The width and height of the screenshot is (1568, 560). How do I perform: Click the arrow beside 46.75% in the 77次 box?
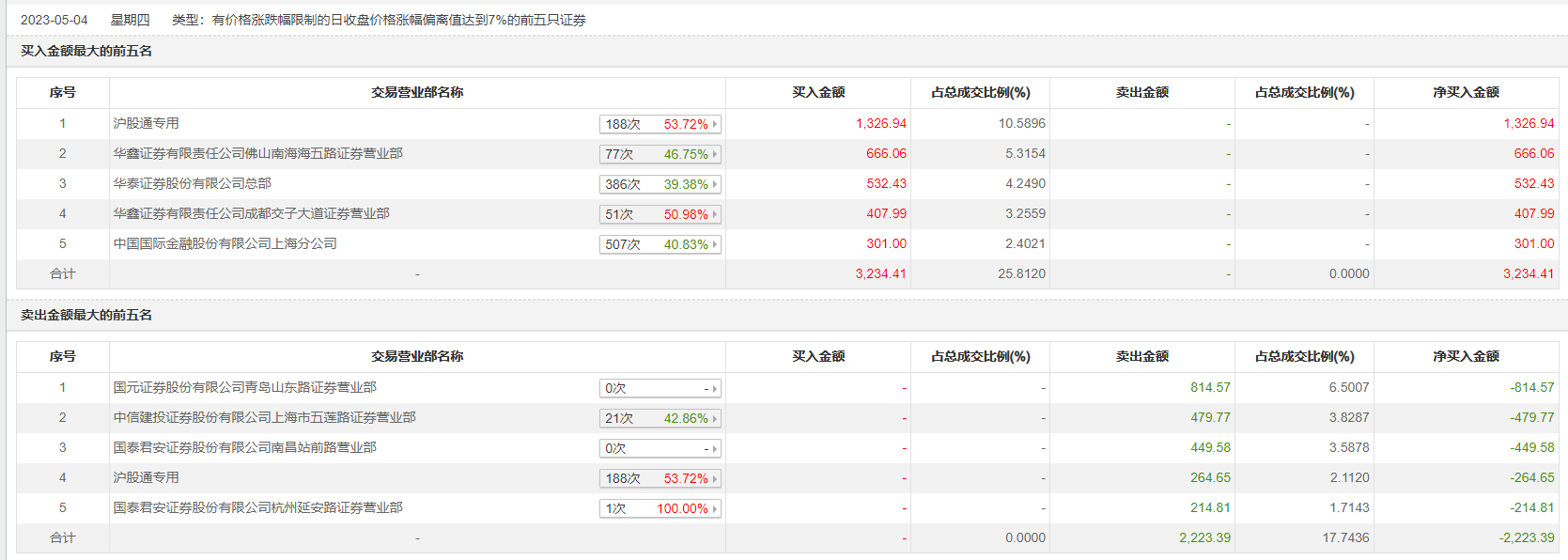coord(715,154)
